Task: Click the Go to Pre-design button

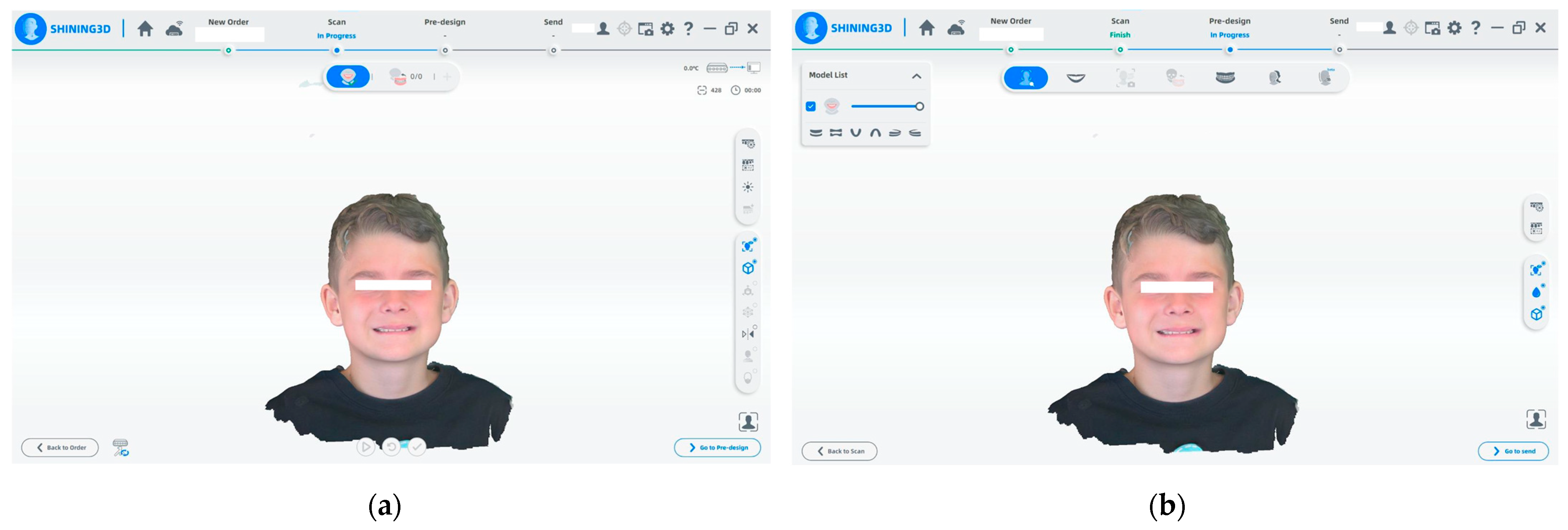Action: tap(717, 447)
